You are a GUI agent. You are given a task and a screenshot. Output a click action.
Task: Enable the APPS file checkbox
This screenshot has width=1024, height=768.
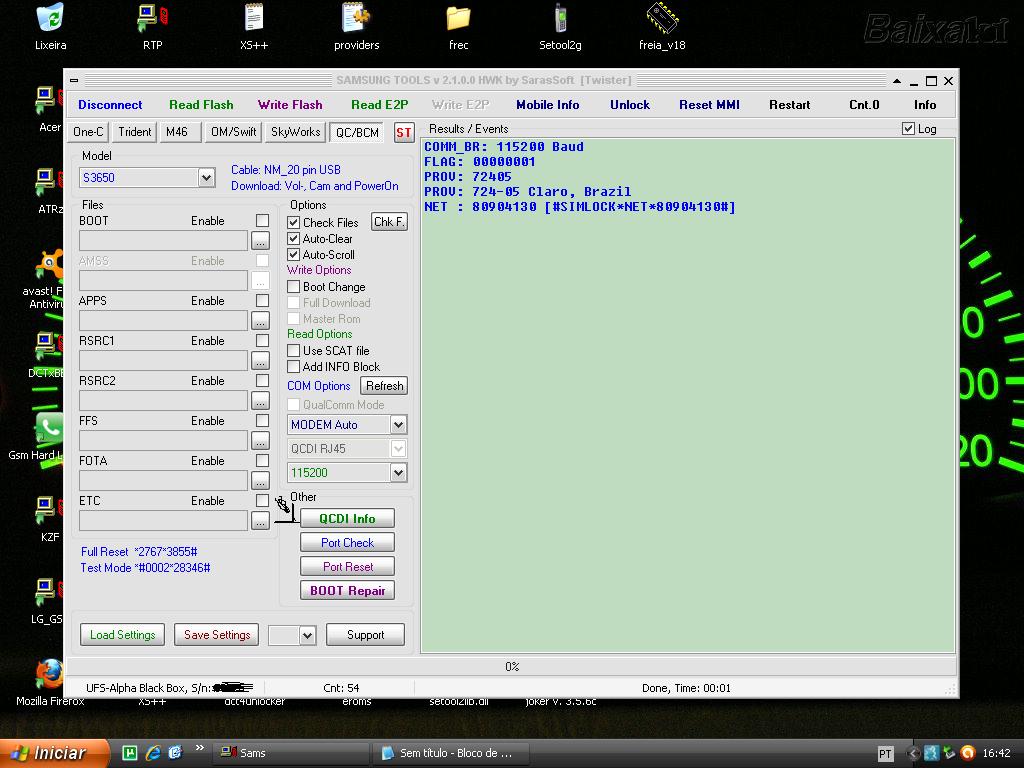point(263,300)
